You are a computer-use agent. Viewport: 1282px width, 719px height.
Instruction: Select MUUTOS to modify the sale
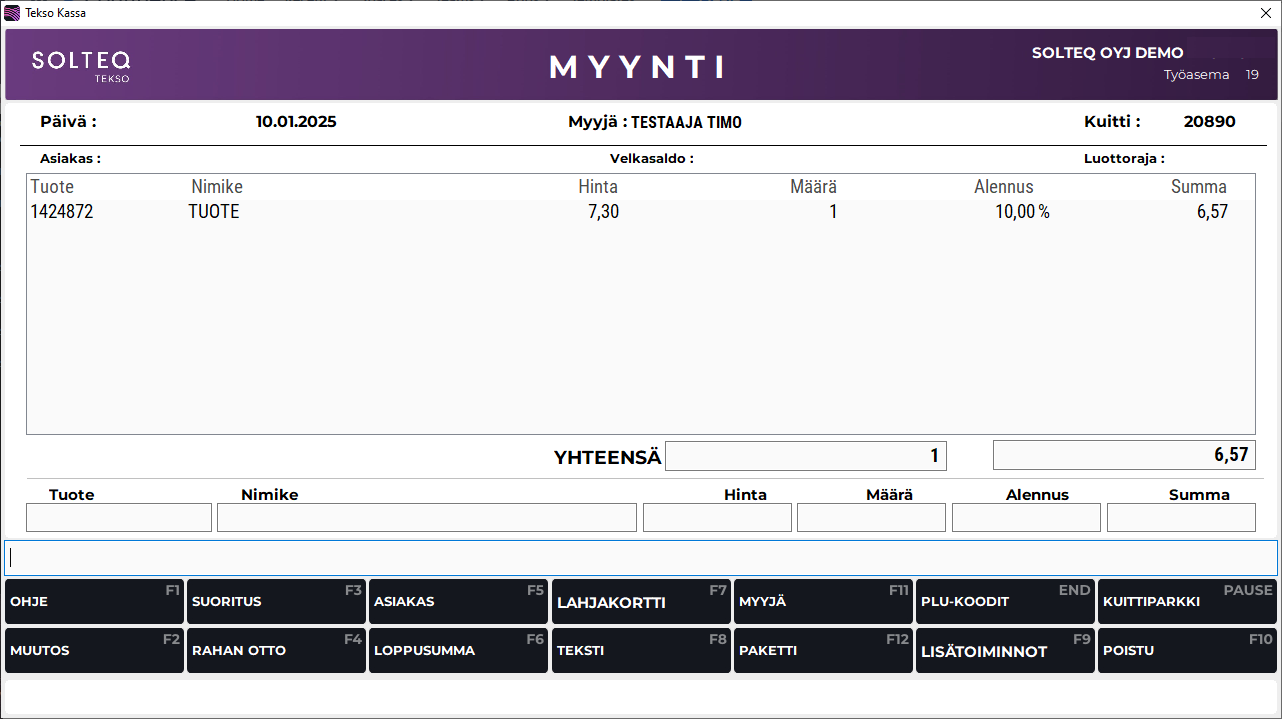[x=94, y=650]
